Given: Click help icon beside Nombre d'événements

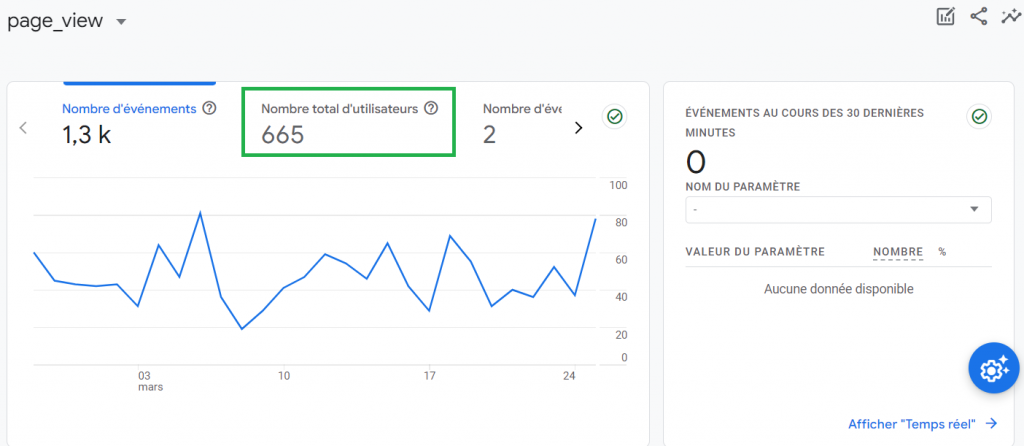Looking at the screenshot, I should pyautogui.click(x=209, y=108).
